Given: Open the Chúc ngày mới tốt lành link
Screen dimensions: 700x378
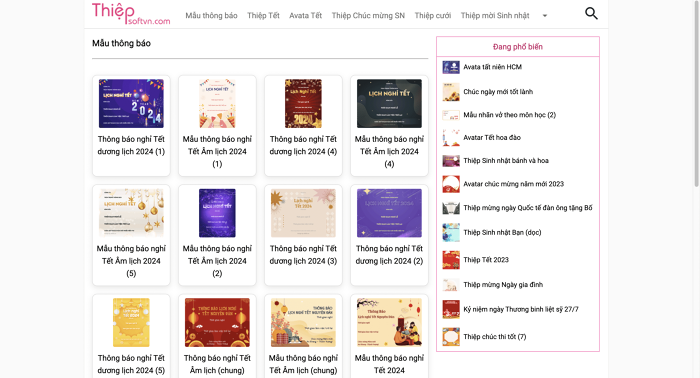Looking at the screenshot, I should (498, 91).
